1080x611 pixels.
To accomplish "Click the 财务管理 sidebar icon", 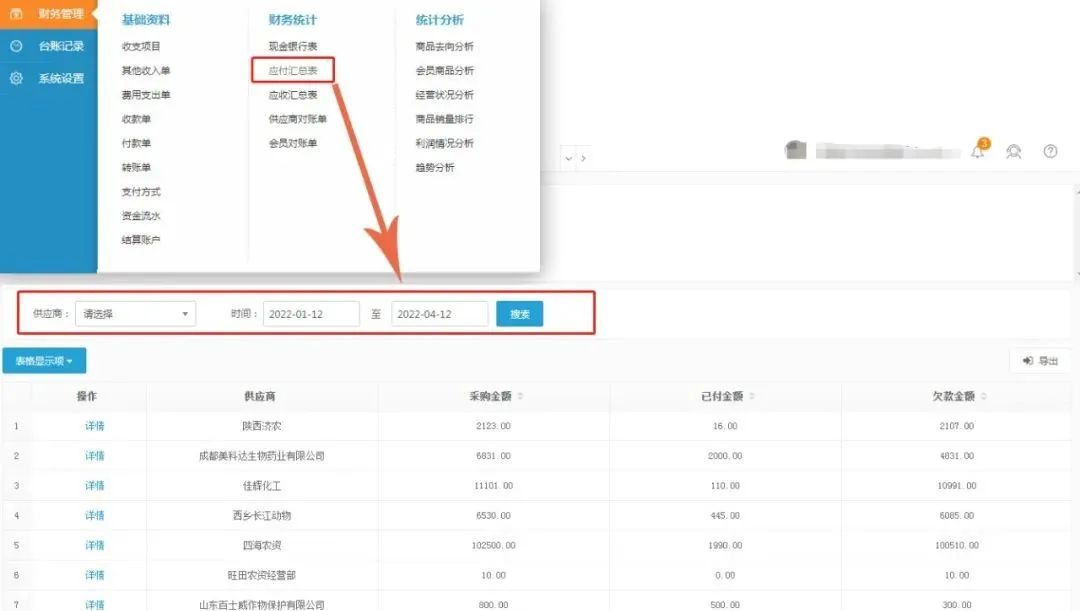I will [x=16, y=14].
